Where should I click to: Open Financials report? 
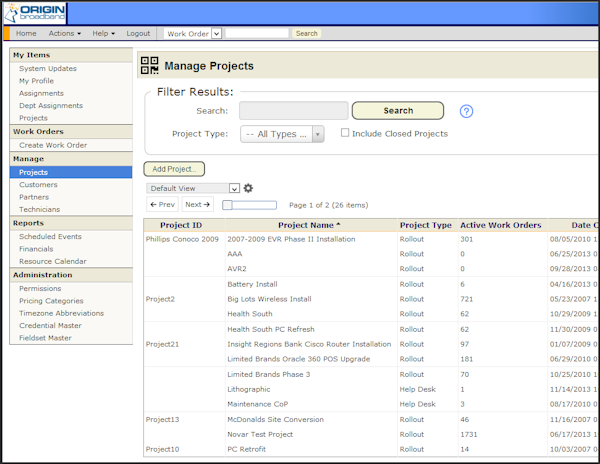[x=36, y=249]
